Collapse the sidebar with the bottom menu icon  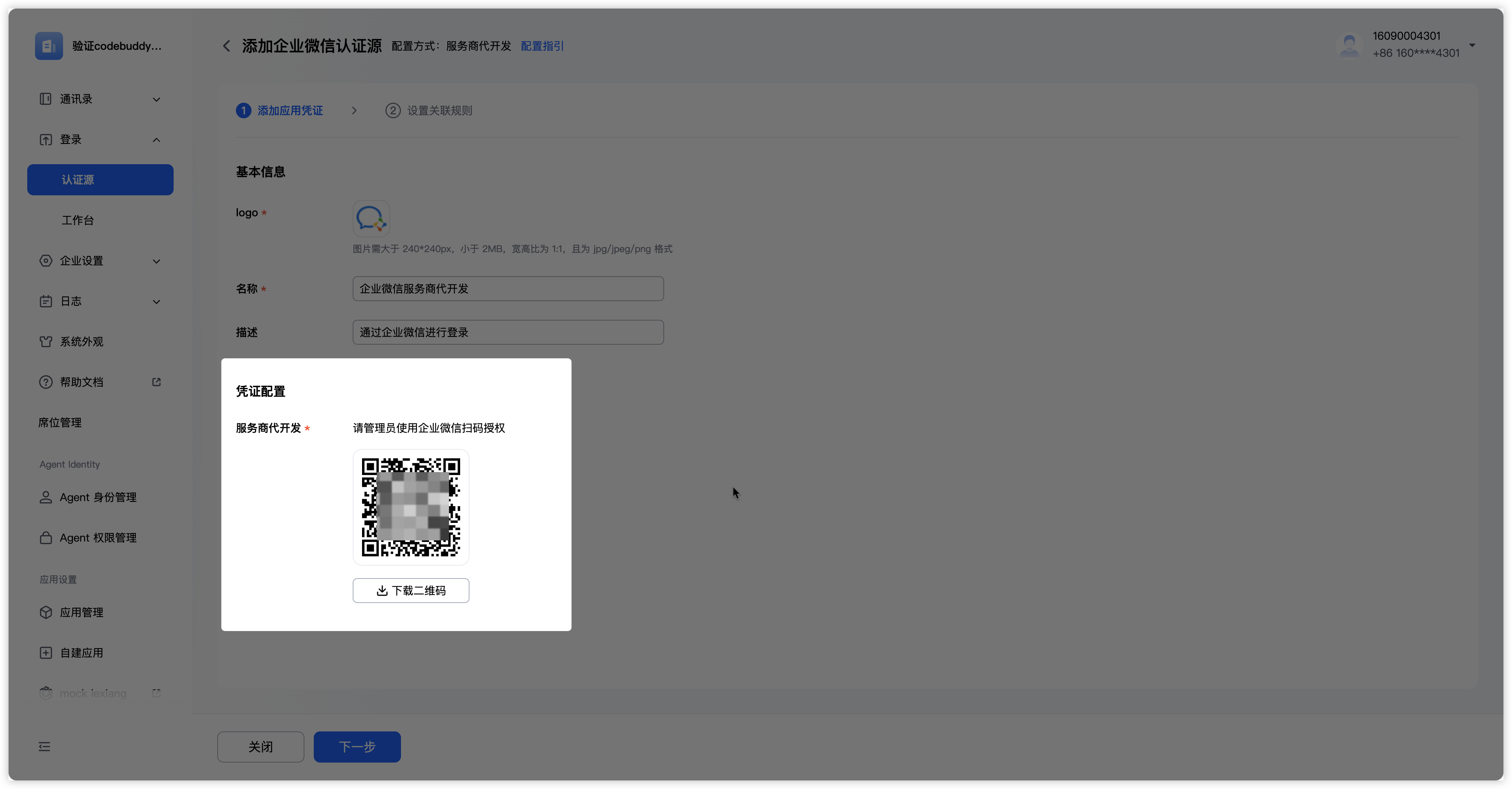point(45,746)
